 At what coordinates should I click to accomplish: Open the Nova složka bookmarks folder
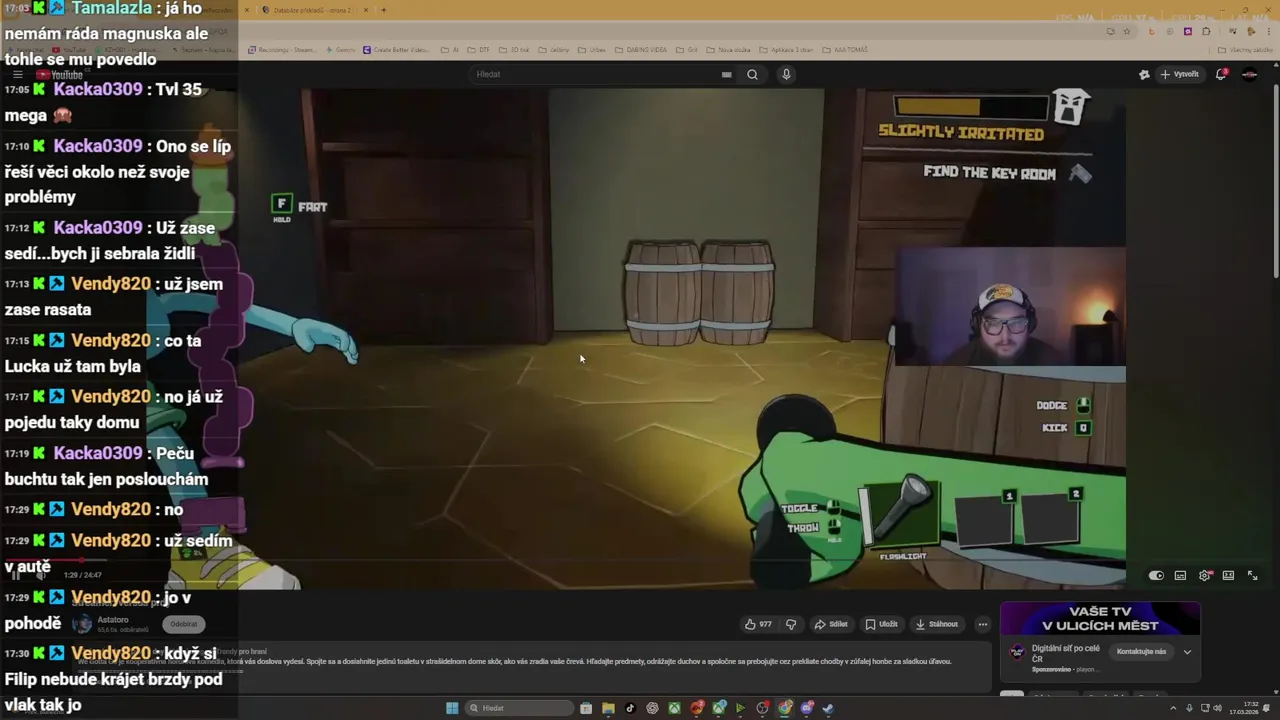729,50
